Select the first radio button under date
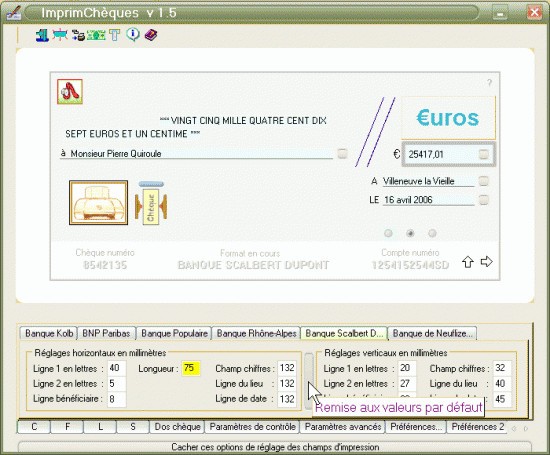The width and height of the screenshot is (550, 455). [x=388, y=233]
